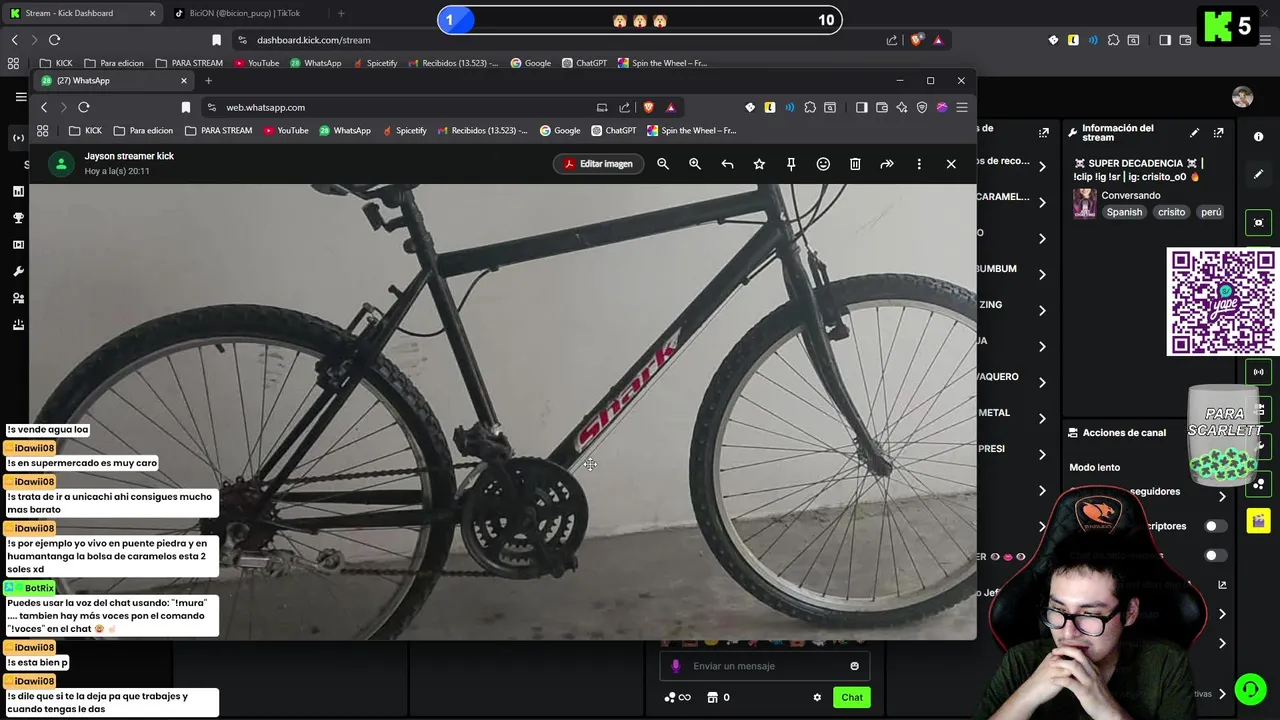Send message with green Chat button
Screen dimensions: 1280x720
pyautogui.click(x=852, y=697)
